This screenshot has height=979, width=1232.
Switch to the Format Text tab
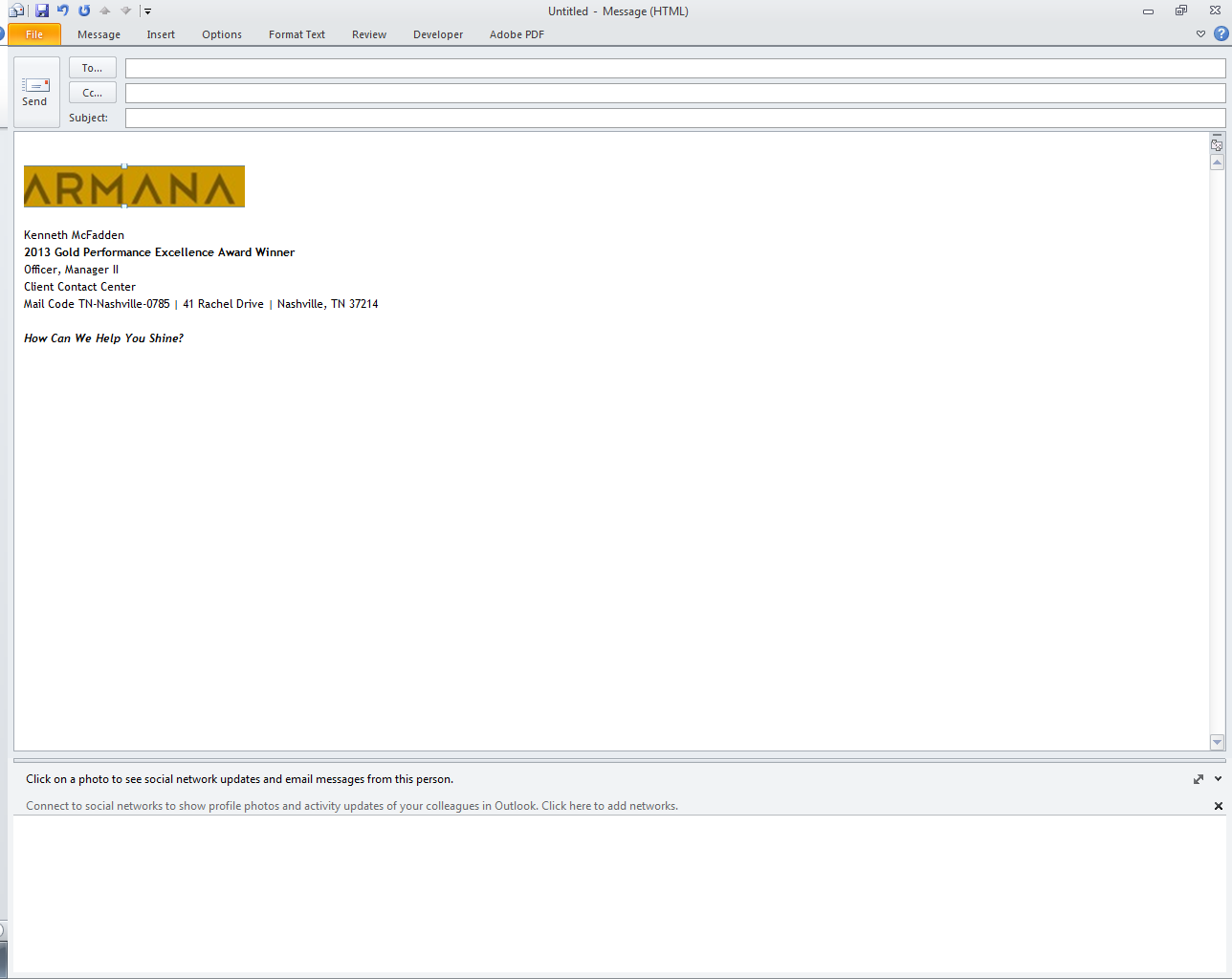(x=297, y=34)
